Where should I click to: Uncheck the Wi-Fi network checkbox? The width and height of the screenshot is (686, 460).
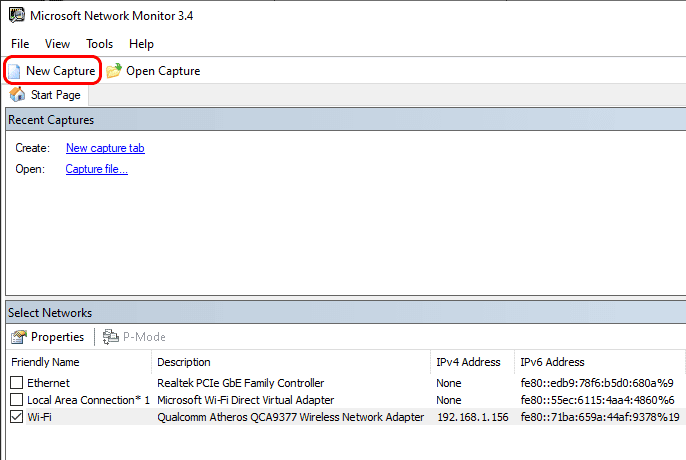pyautogui.click(x=16, y=417)
